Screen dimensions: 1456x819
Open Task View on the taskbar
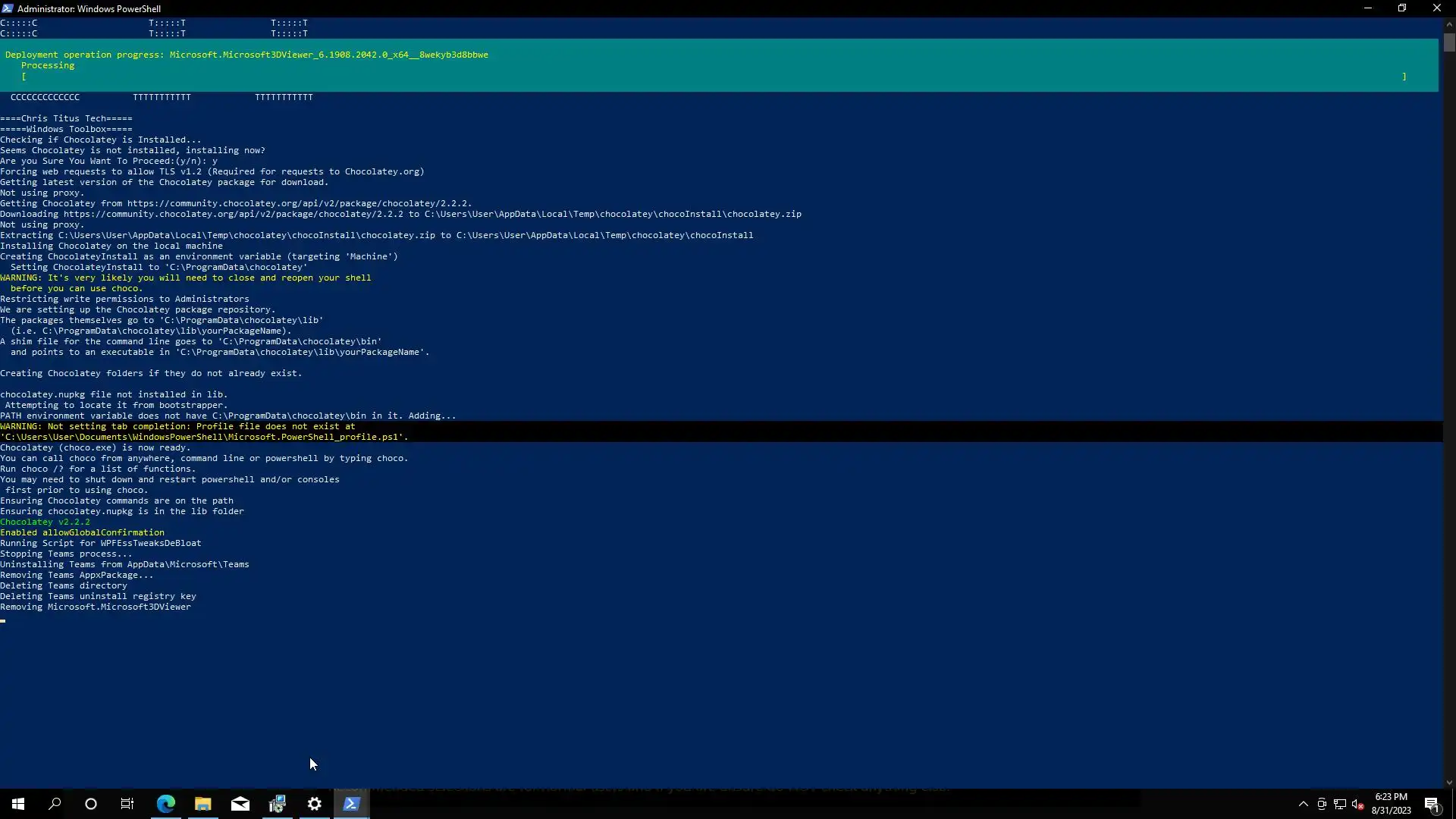tap(127, 804)
